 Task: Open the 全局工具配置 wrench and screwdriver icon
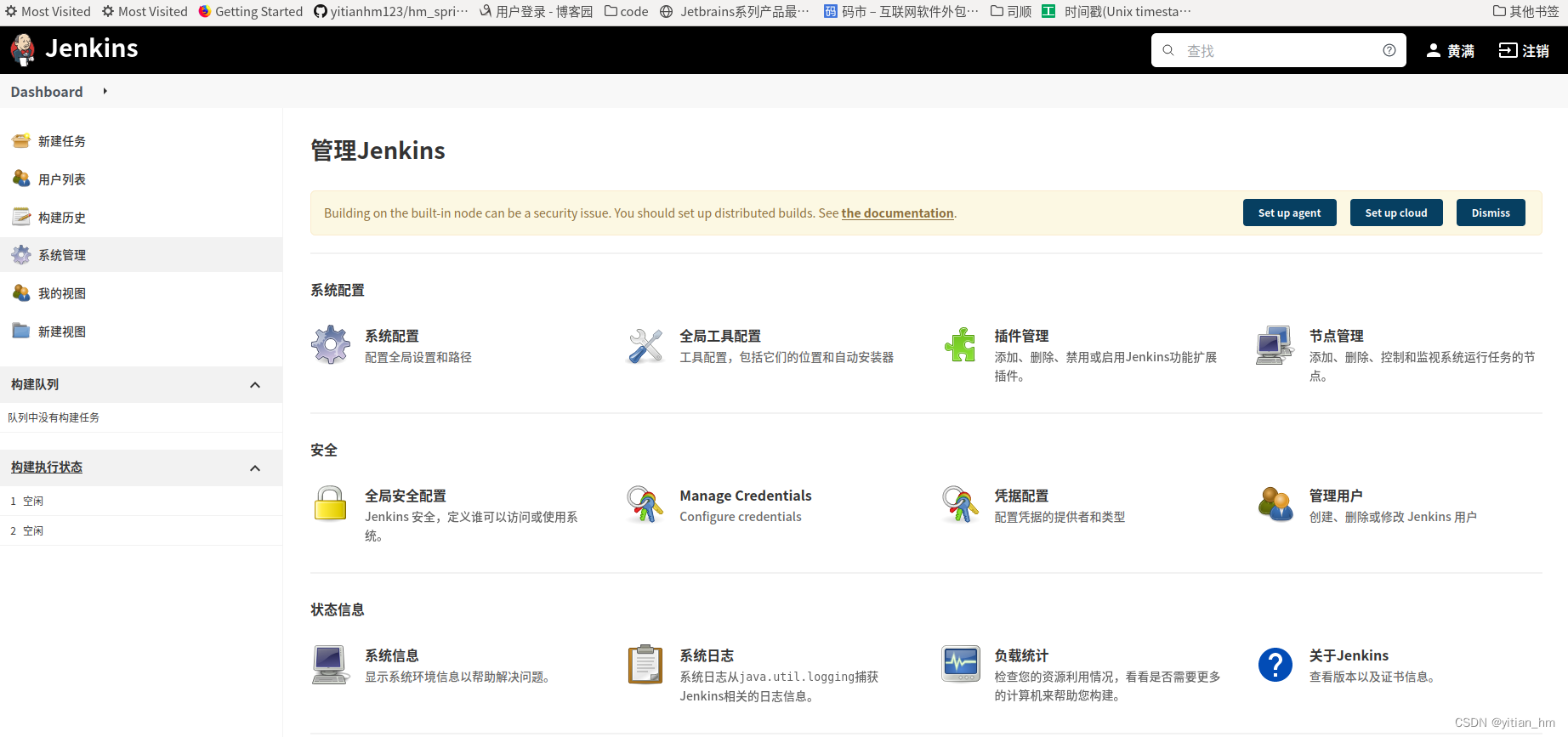coord(645,346)
